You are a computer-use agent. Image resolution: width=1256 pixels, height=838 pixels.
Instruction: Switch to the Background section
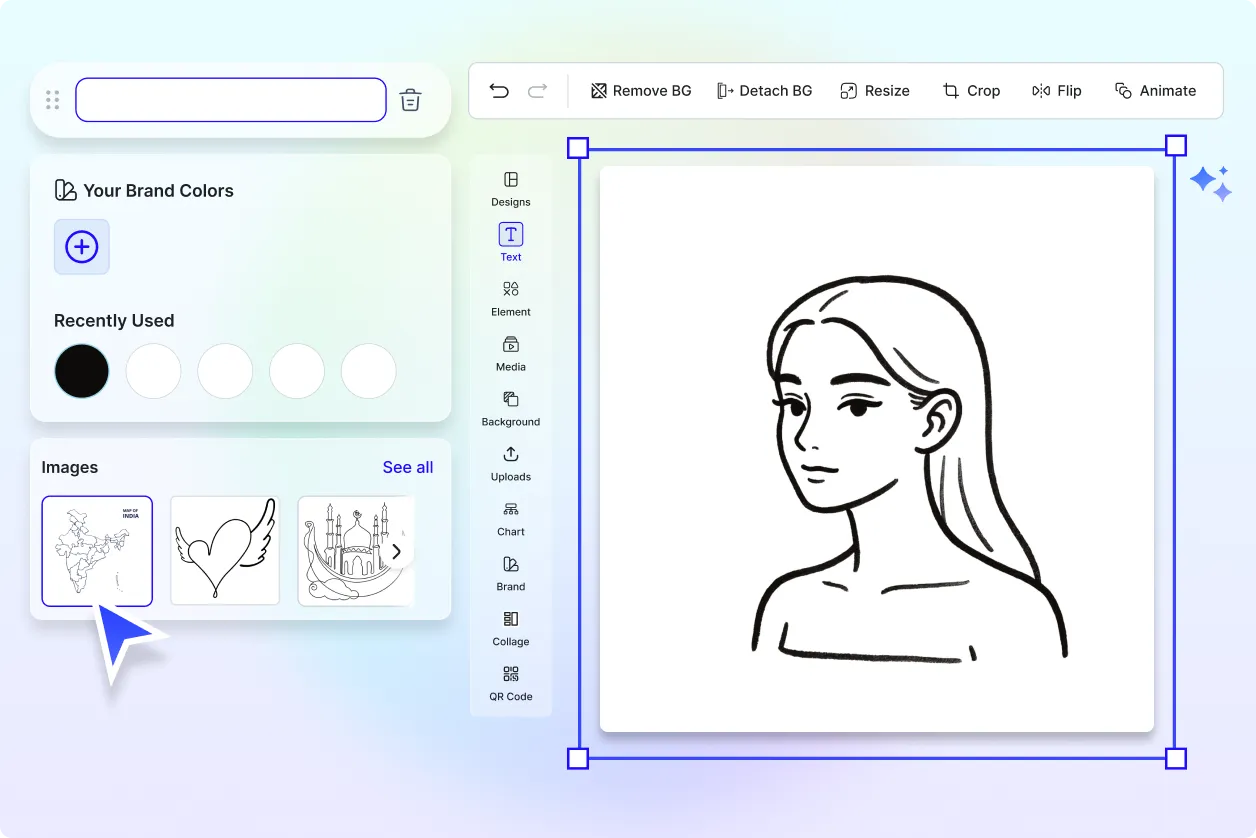[x=510, y=408]
